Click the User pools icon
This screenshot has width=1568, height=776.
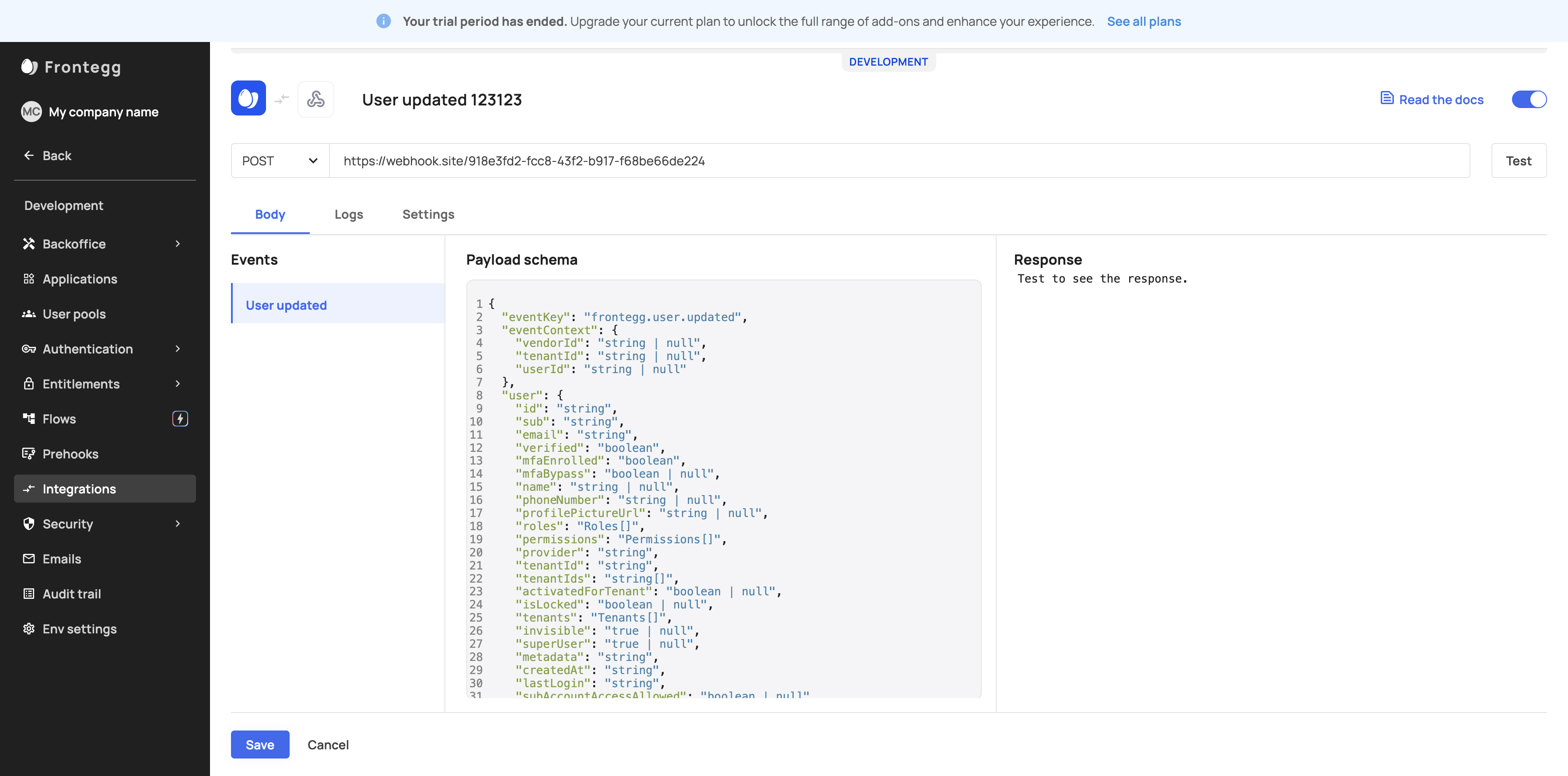pos(28,314)
